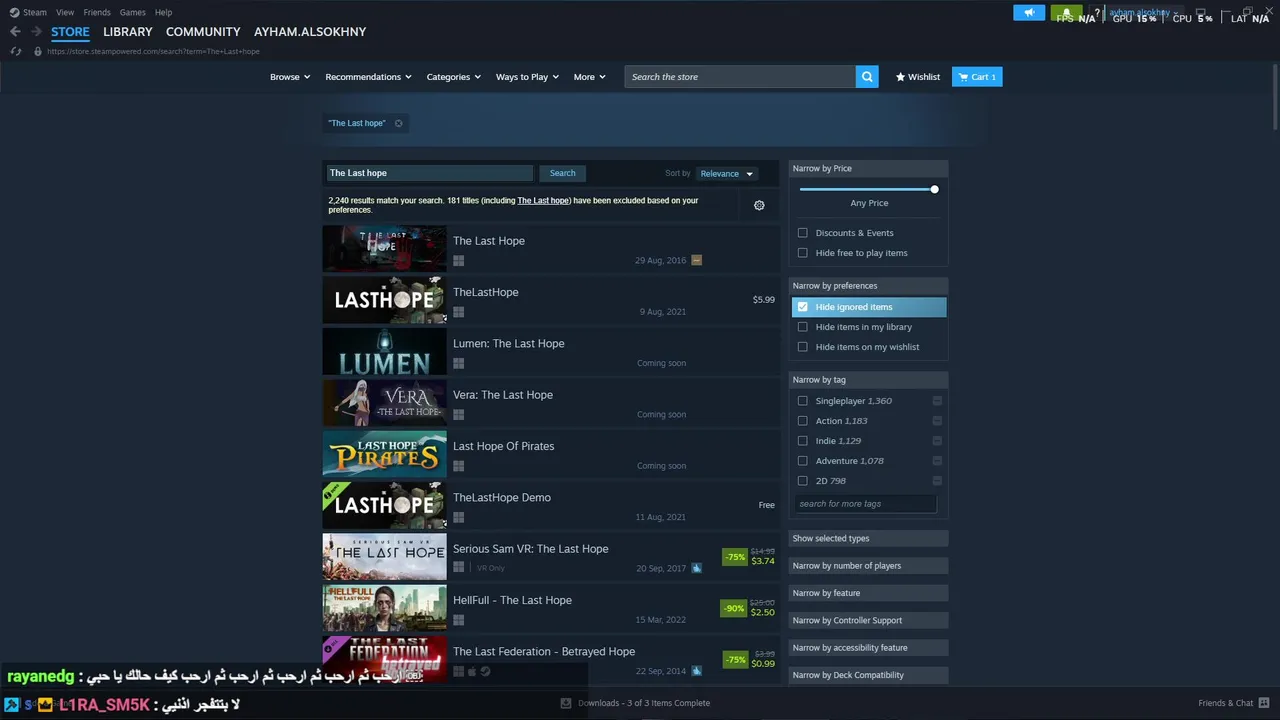Click the price range slider handle

(x=934, y=189)
